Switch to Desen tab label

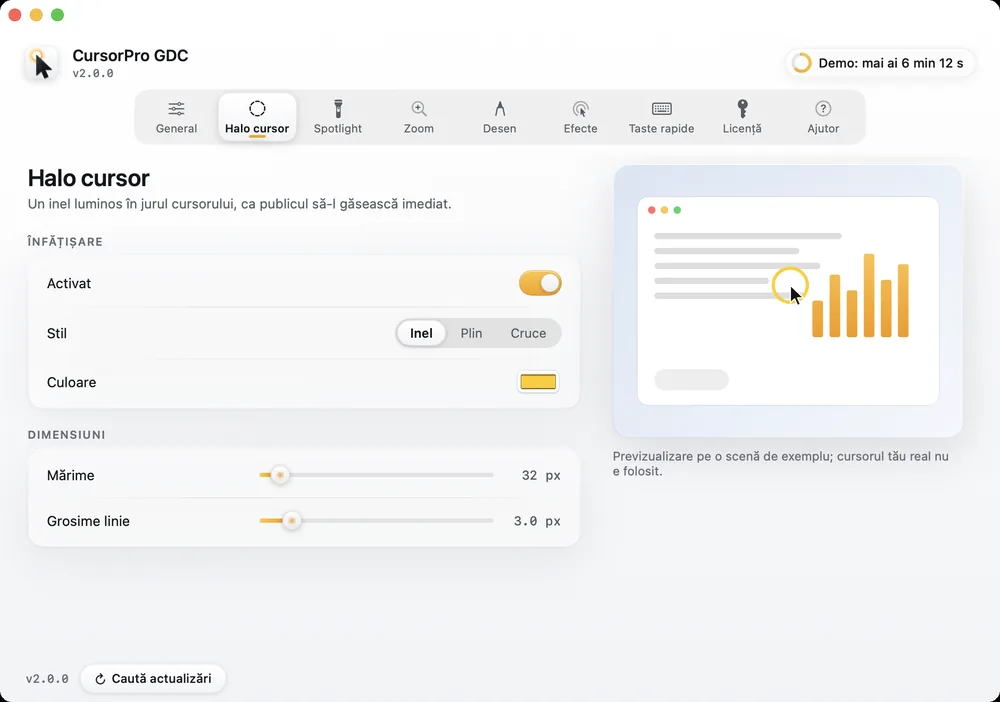click(499, 128)
